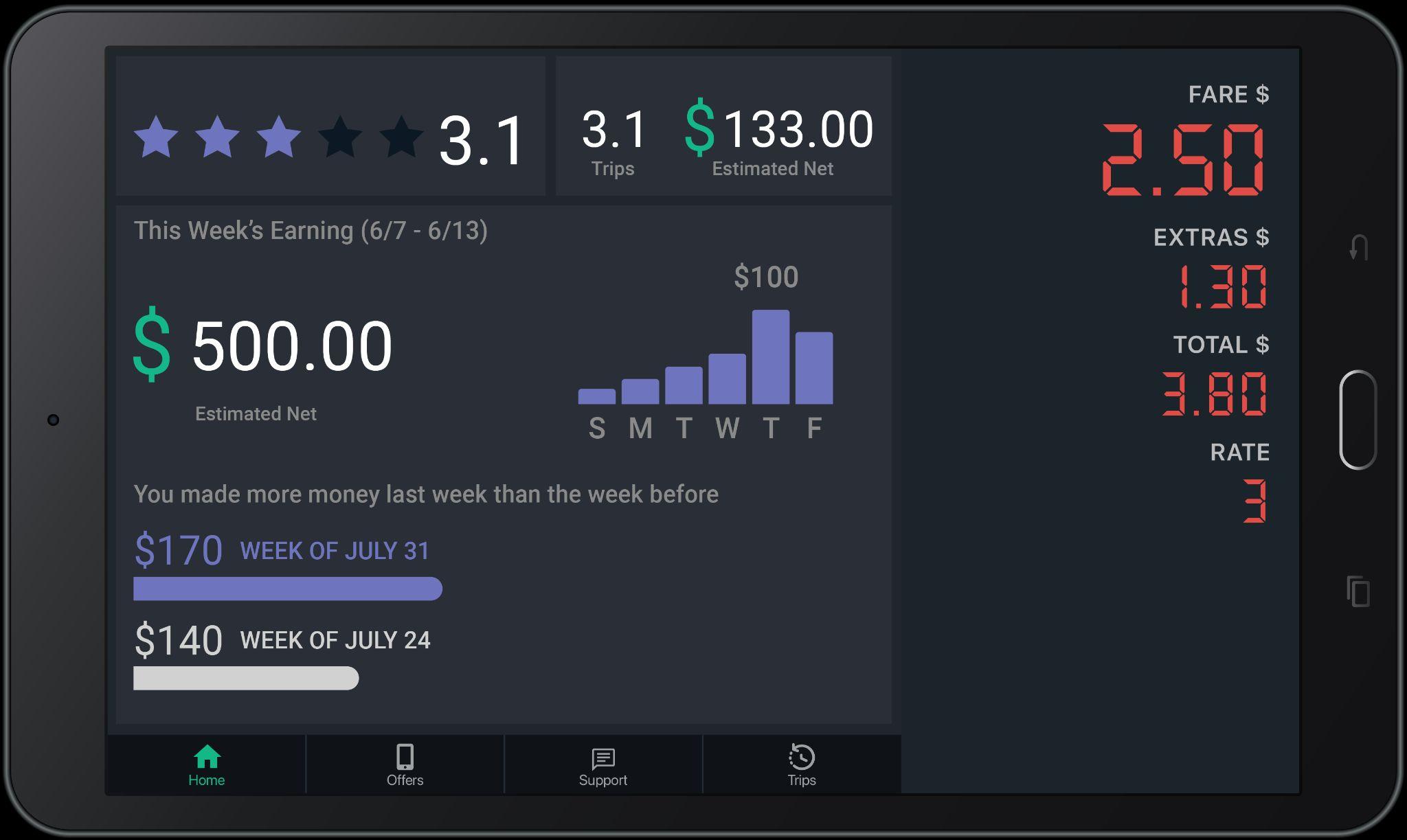Image resolution: width=1407 pixels, height=840 pixels.
Task: Select Friday's earnings bar in chart
Action: pos(814,369)
